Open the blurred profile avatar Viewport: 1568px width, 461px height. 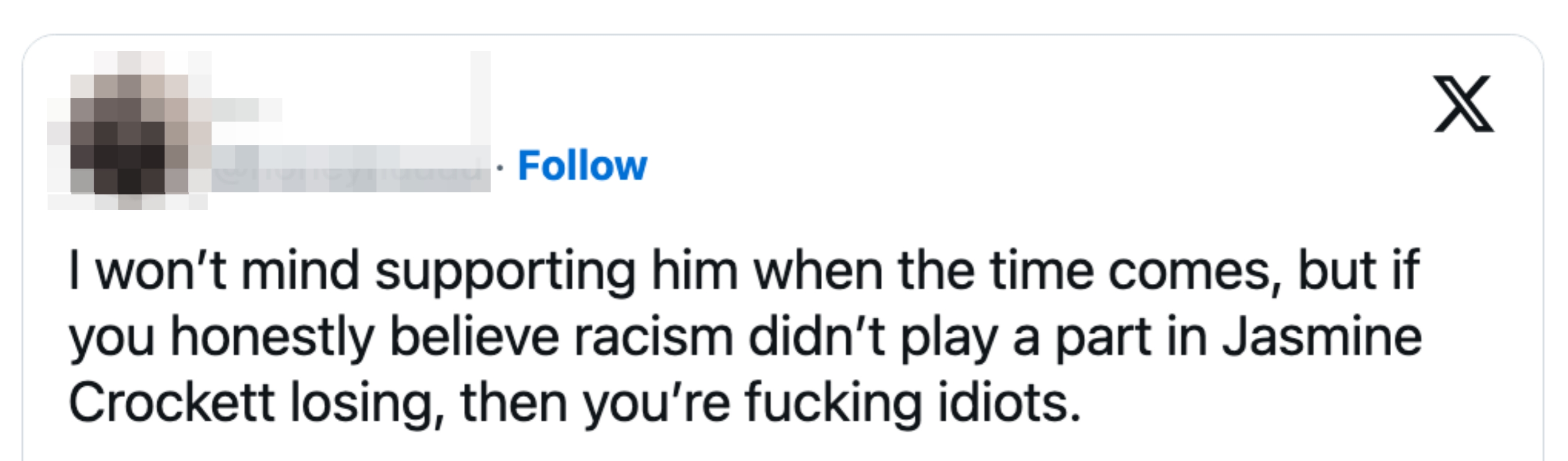pyautogui.click(x=129, y=131)
